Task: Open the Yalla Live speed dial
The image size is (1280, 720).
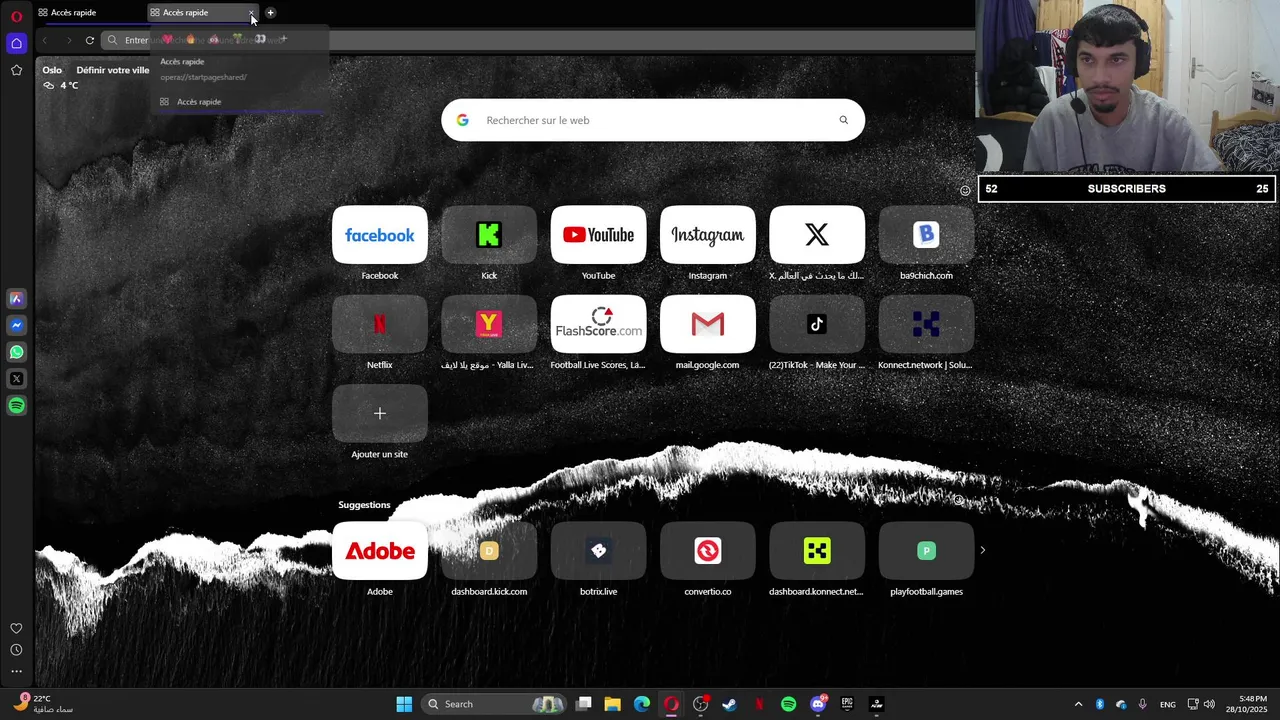Action: point(489,324)
